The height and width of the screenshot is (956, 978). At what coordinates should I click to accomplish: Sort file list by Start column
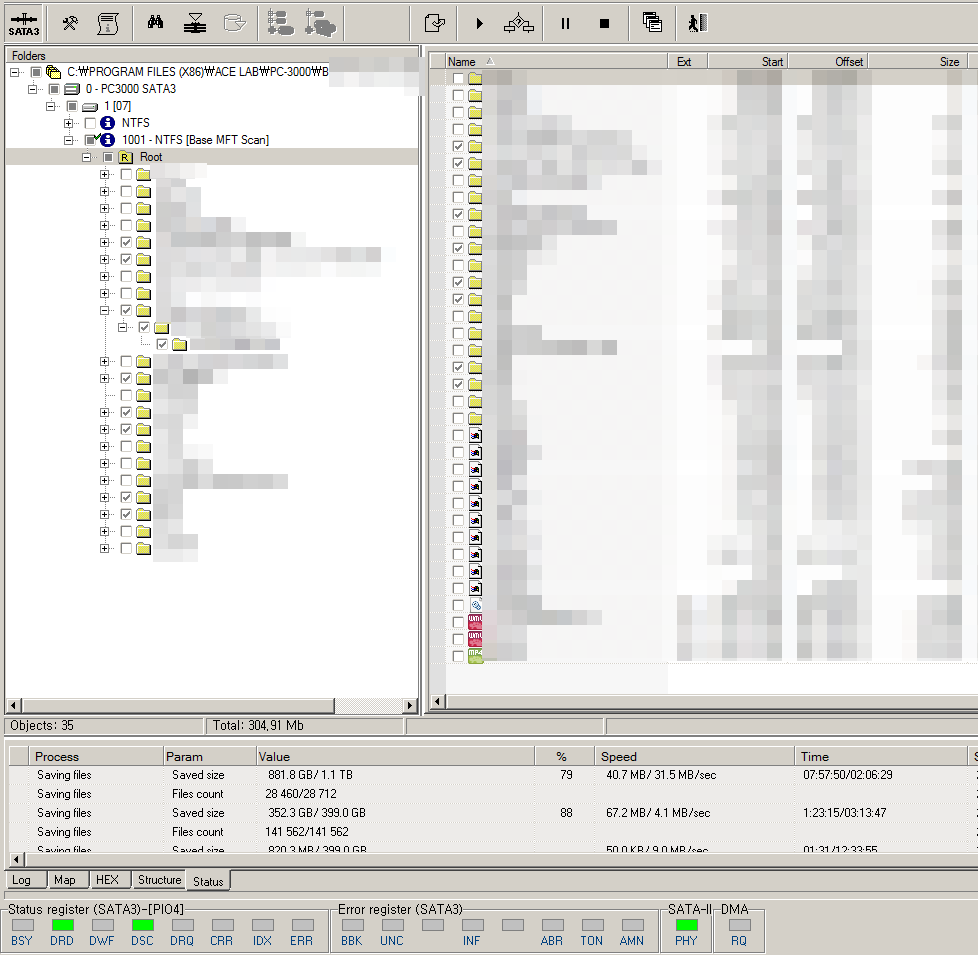coord(748,62)
